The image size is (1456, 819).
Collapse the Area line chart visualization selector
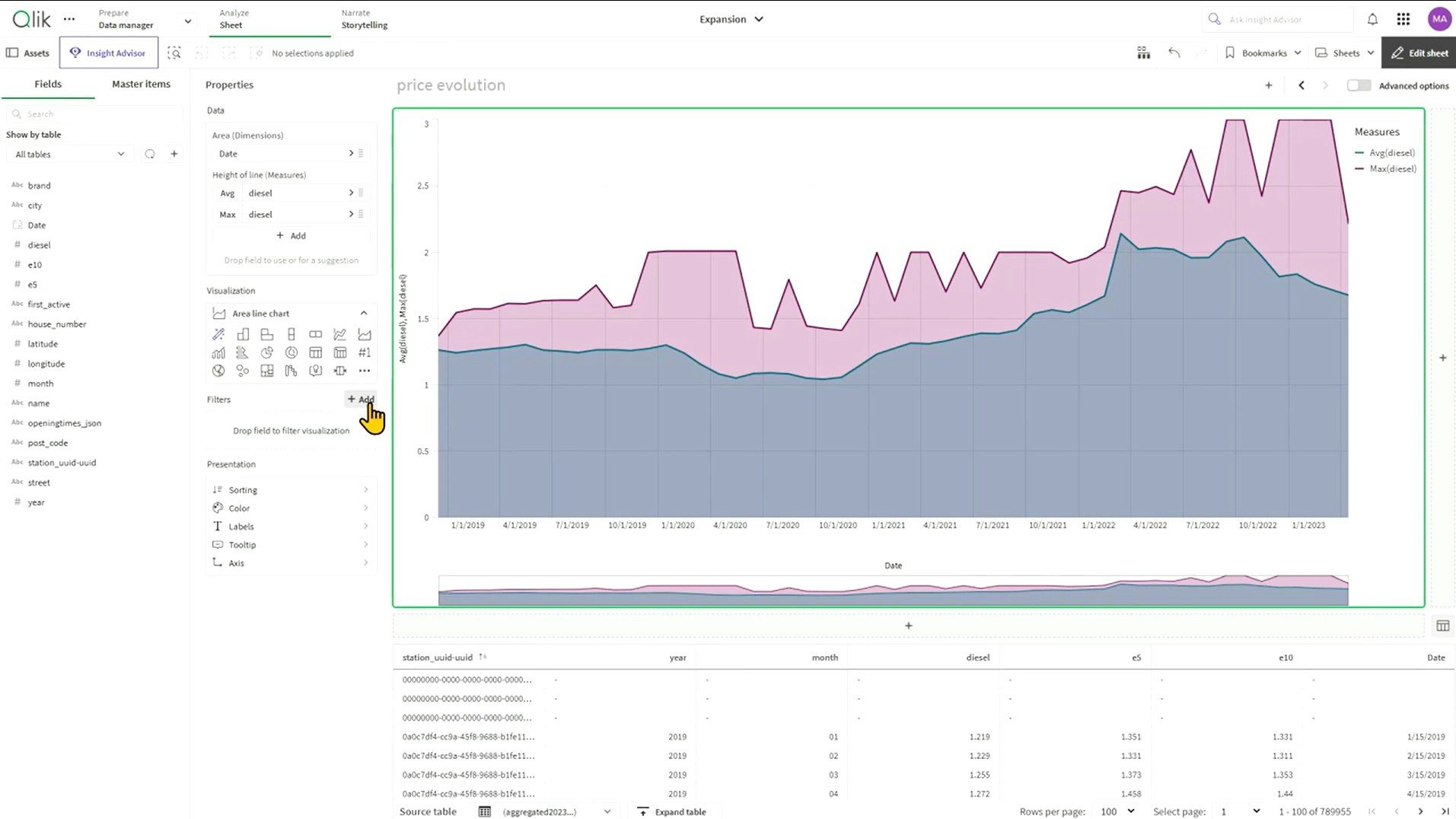point(364,313)
